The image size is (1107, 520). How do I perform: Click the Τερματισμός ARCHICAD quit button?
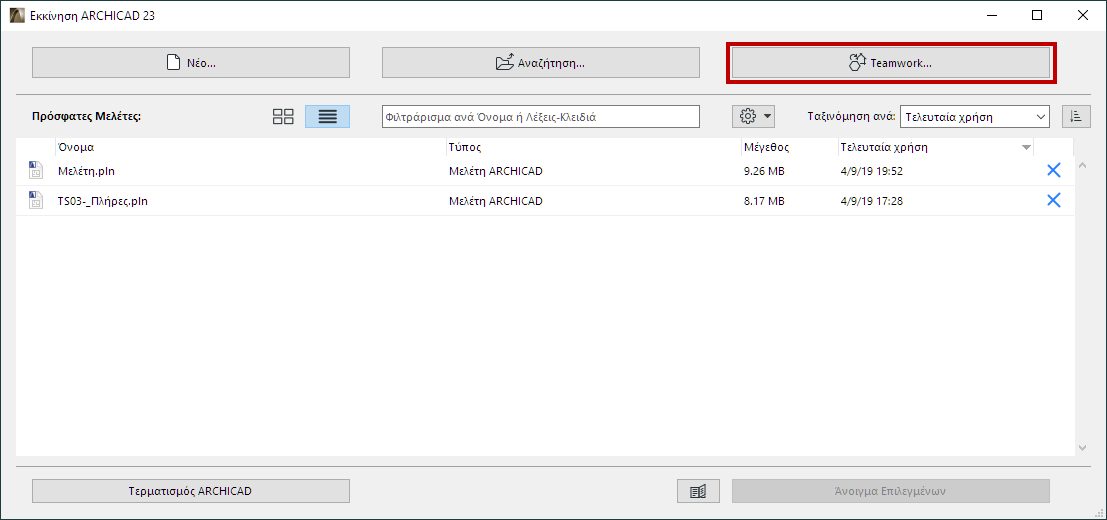pyautogui.click(x=191, y=491)
